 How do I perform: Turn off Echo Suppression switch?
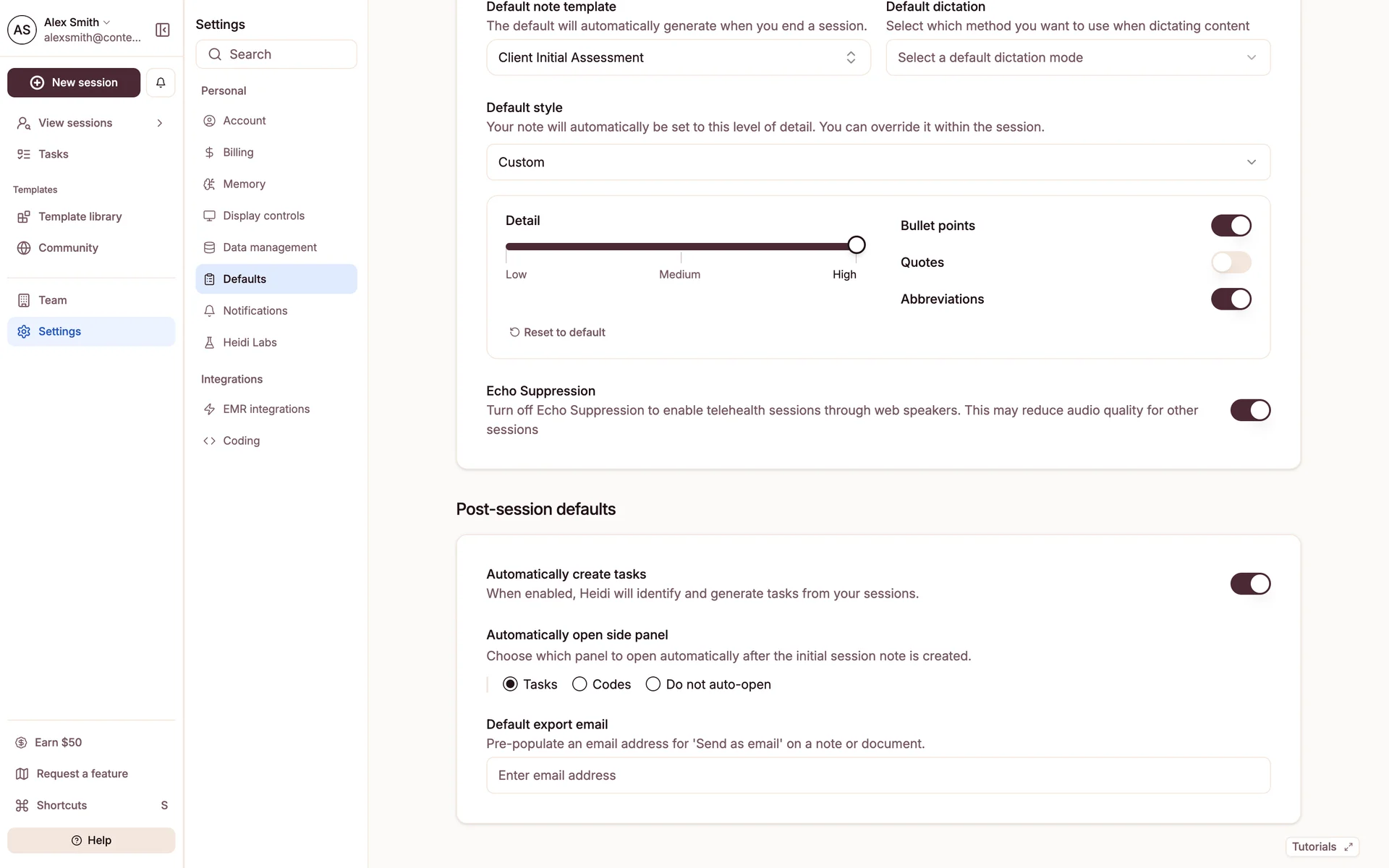1249,410
